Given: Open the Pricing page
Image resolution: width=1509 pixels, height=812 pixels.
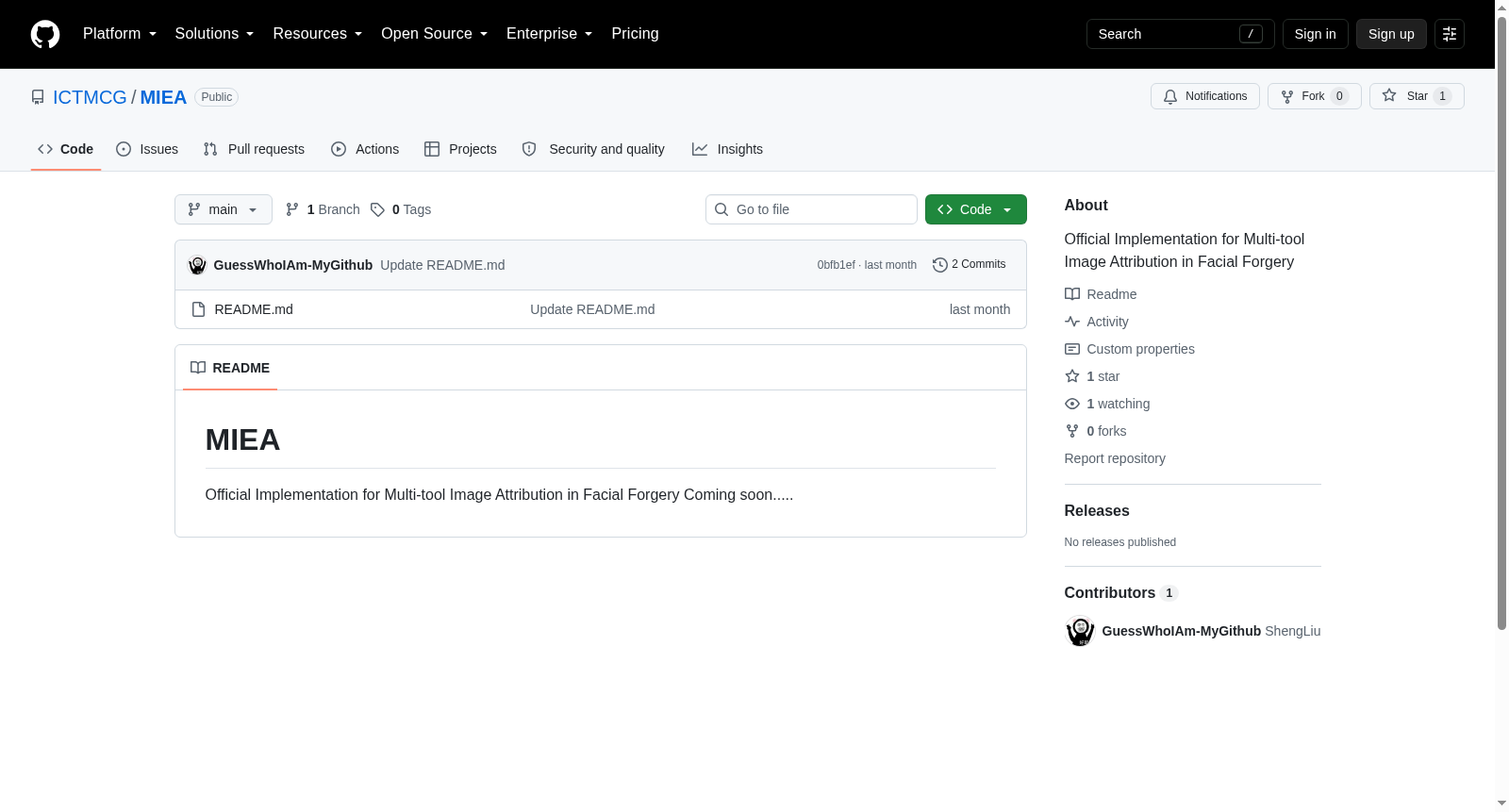Looking at the screenshot, I should point(635,34).
